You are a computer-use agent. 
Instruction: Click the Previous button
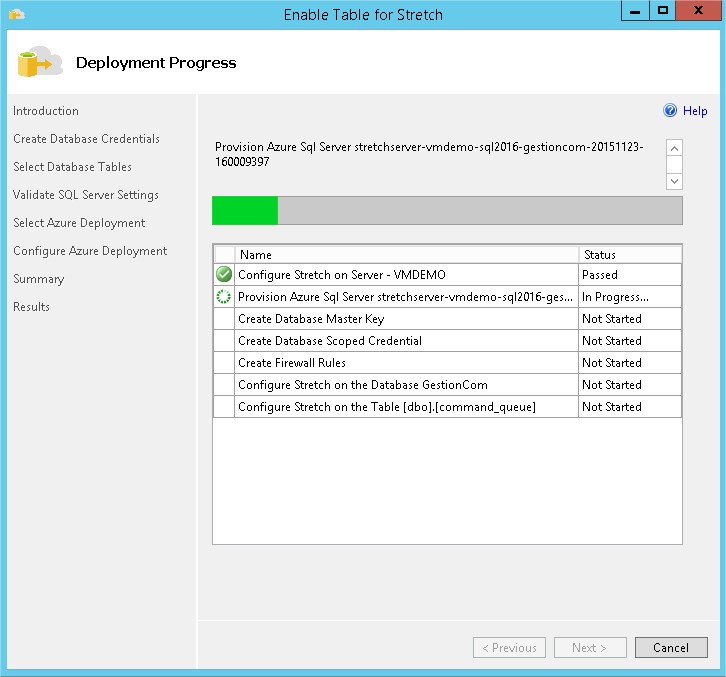509,647
